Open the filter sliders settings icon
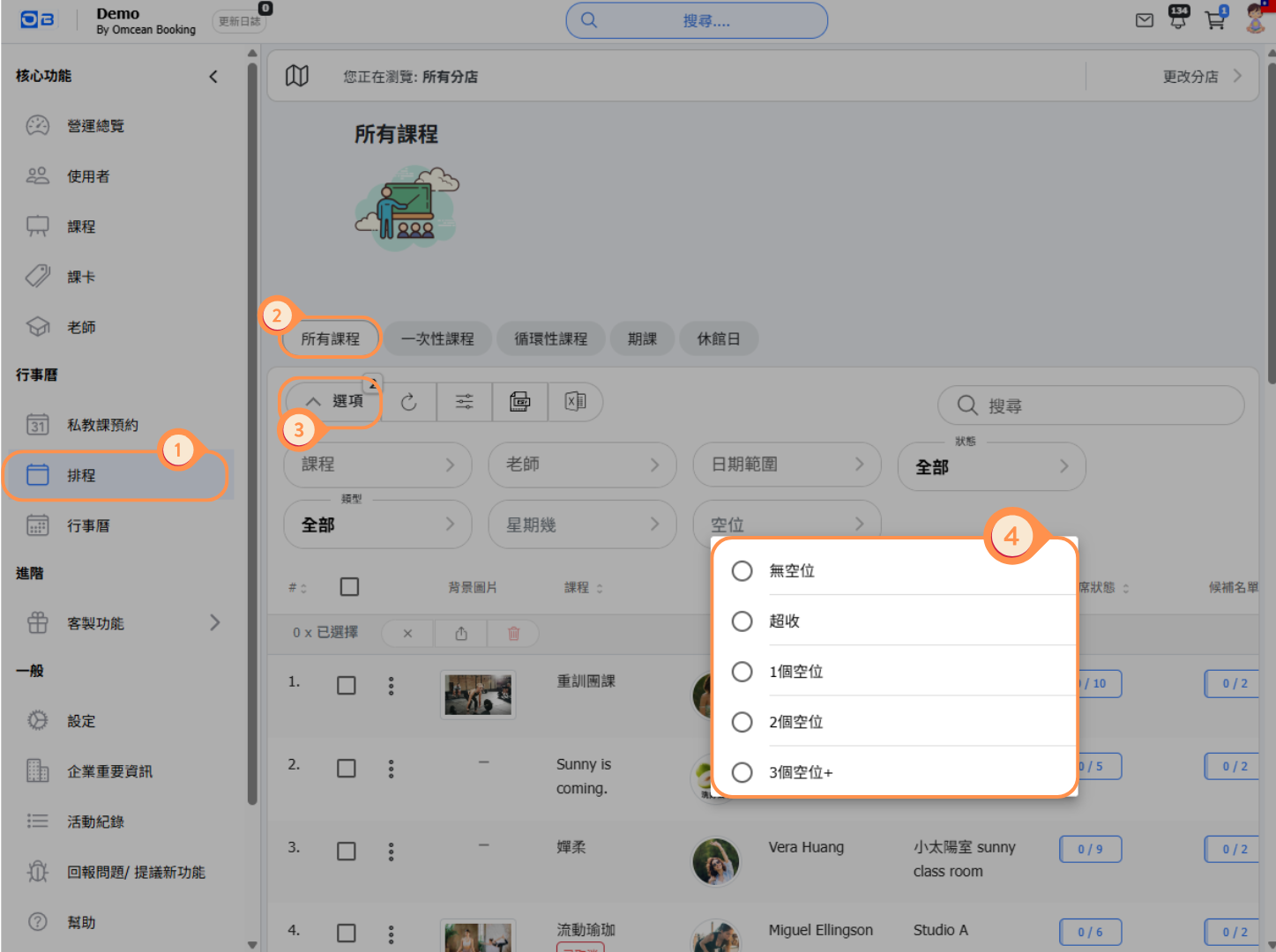 pos(464,402)
